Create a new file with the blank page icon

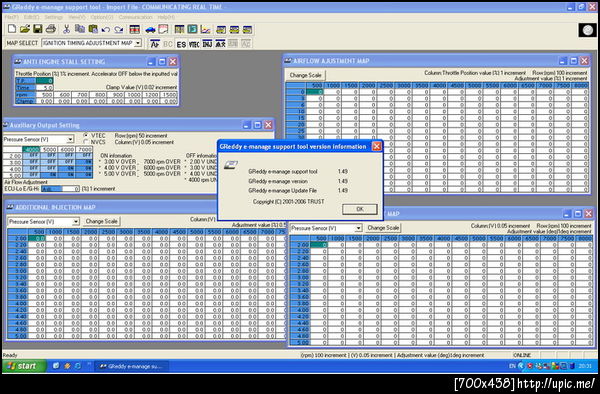coord(12,29)
